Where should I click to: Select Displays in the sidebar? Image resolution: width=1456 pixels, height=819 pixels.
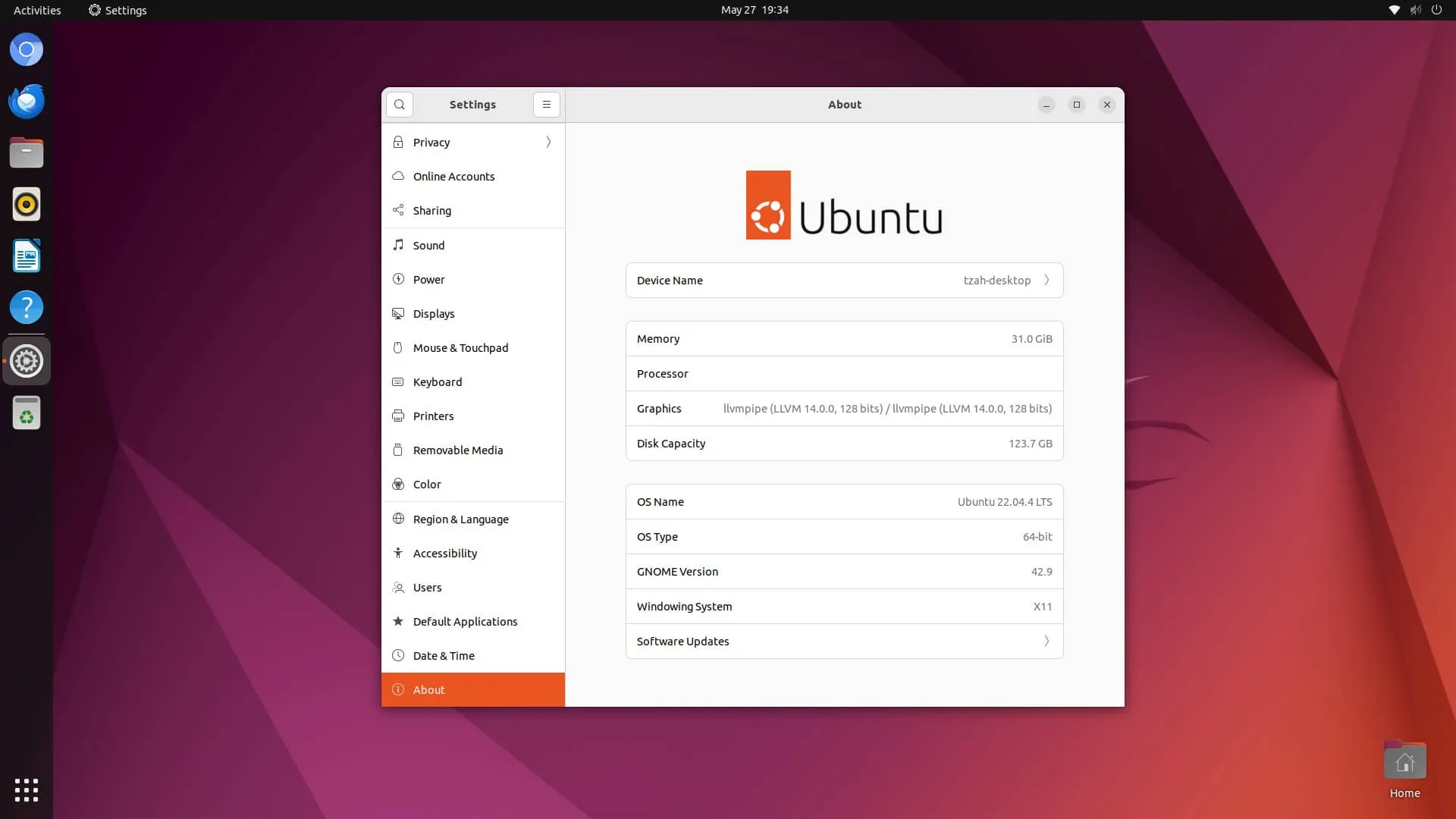coord(434,313)
